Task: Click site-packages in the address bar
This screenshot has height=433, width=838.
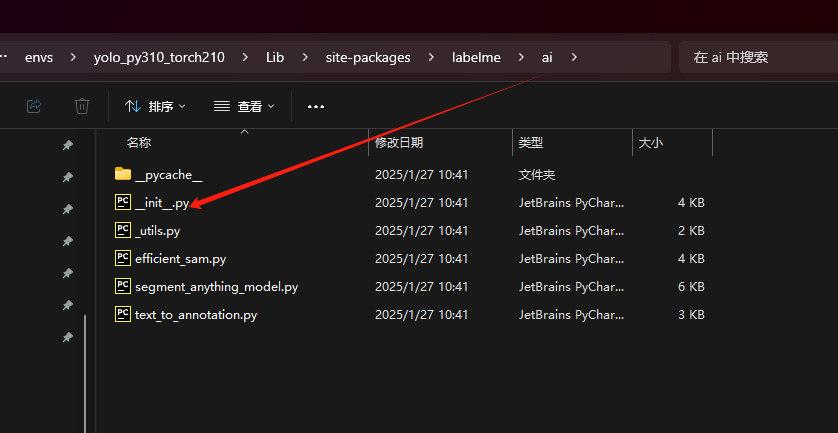Action: pyautogui.click(x=368, y=57)
